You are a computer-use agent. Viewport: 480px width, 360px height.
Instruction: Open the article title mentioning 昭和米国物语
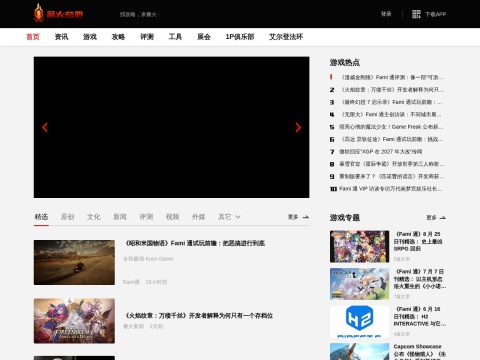(x=195, y=243)
